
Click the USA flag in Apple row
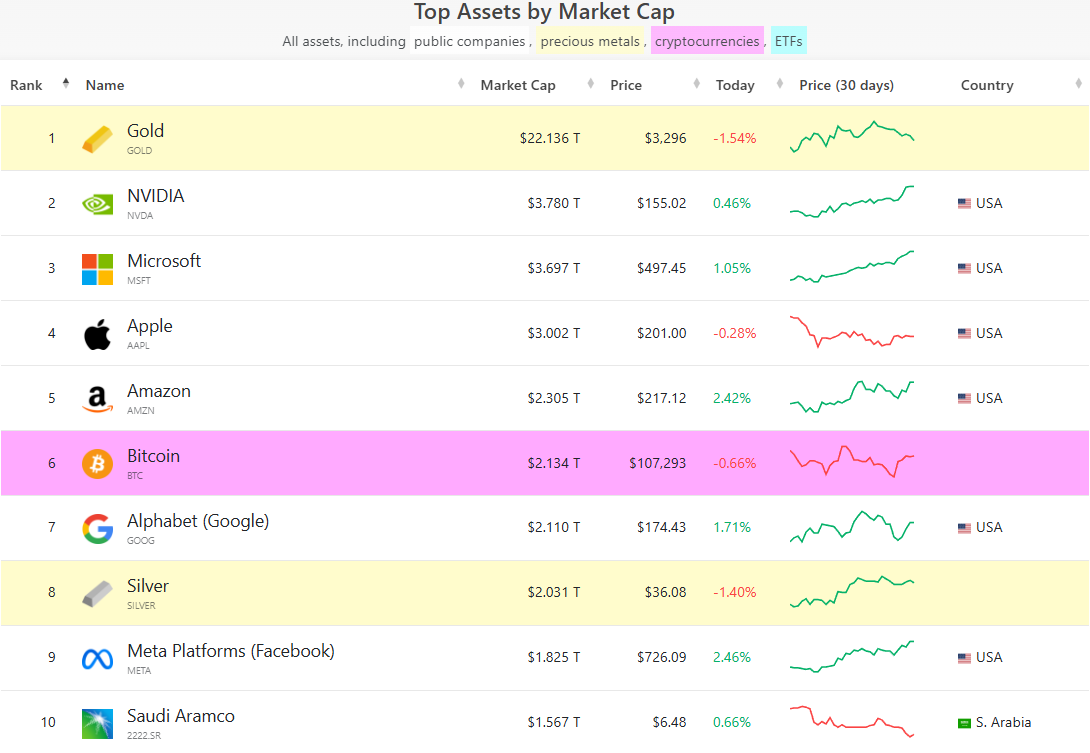pyautogui.click(x=964, y=334)
